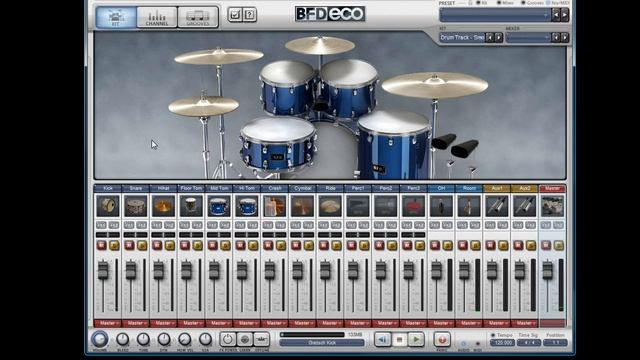Open Aux2 channel output Master dropdown

pyautogui.click(x=524, y=323)
